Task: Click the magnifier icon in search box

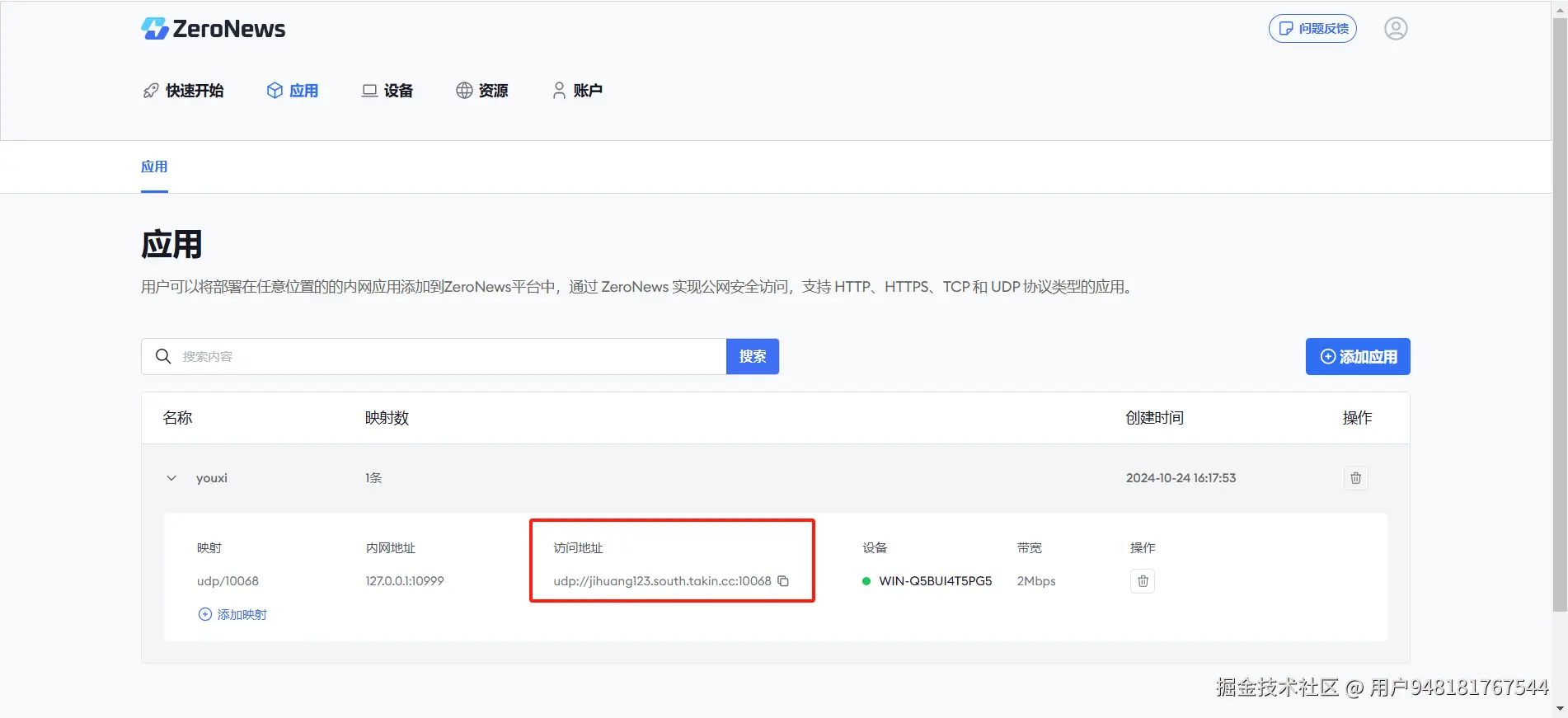Action: point(163,356)
